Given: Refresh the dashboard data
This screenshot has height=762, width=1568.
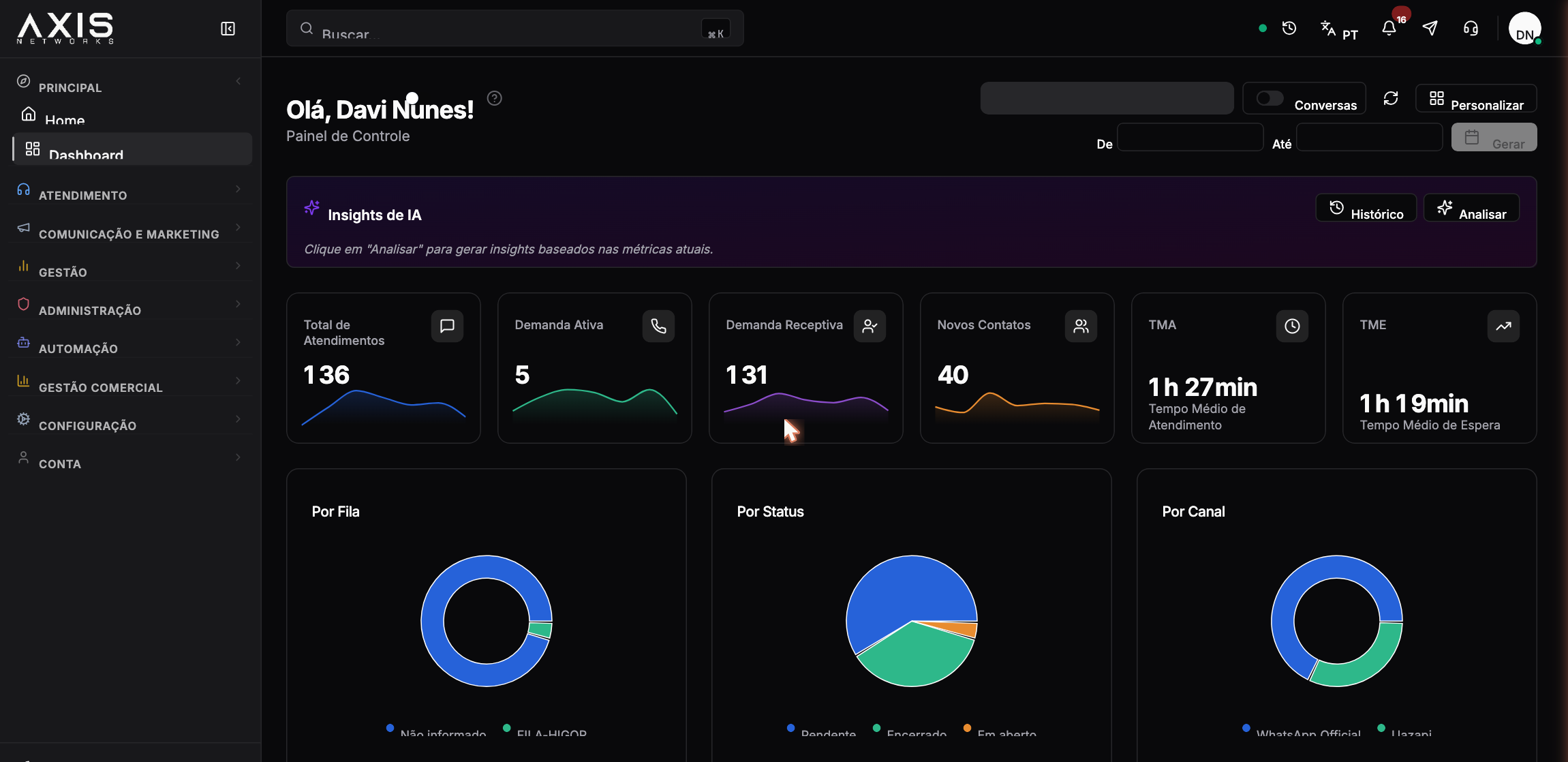Looking at the screenshot, I should pyautogui.click(x=1391, y=98).
